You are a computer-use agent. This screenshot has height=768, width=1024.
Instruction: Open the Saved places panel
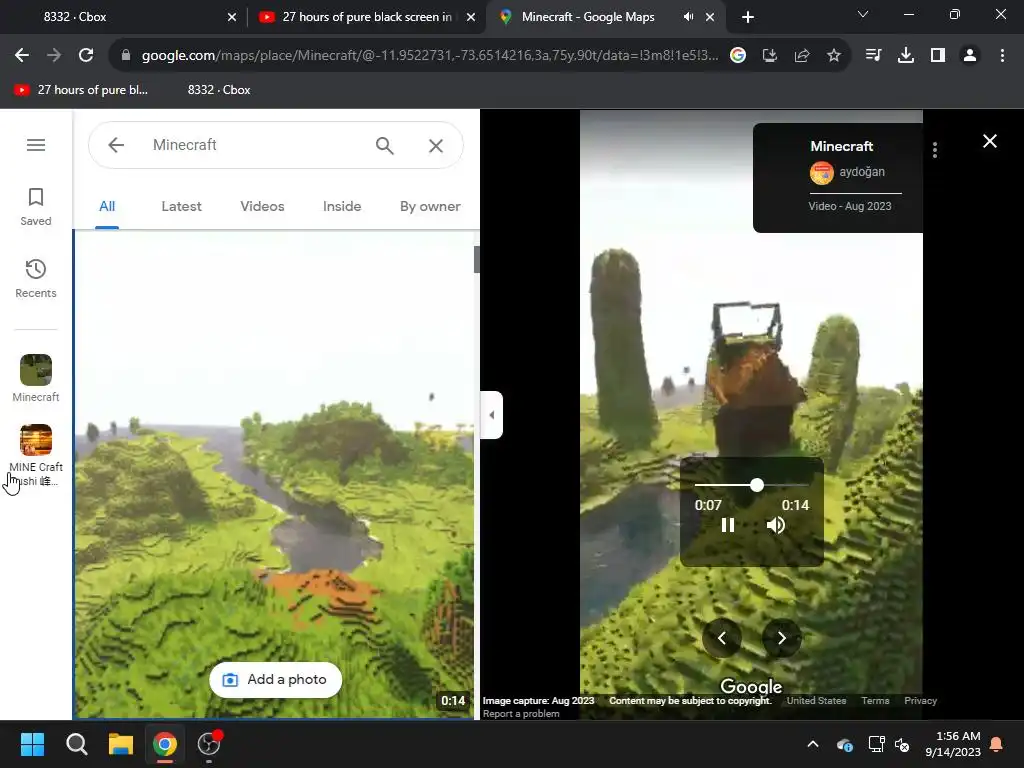[x=36, y=207]
